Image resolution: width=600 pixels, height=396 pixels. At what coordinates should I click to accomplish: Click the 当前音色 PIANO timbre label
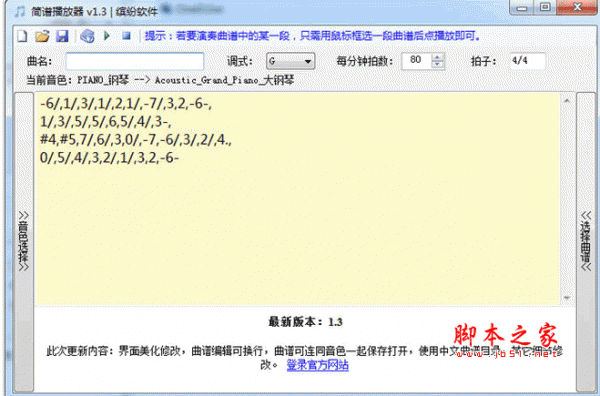point(160,80)
